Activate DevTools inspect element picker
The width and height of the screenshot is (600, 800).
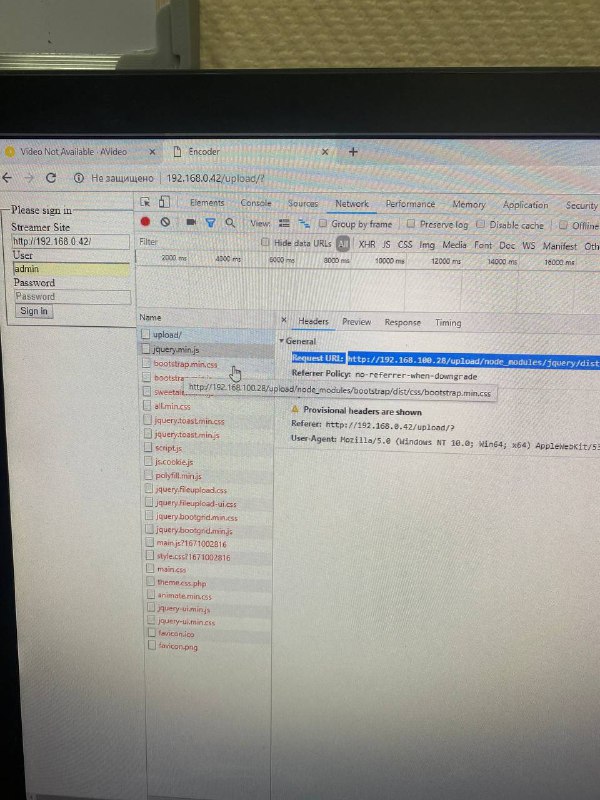pos(145,202)
